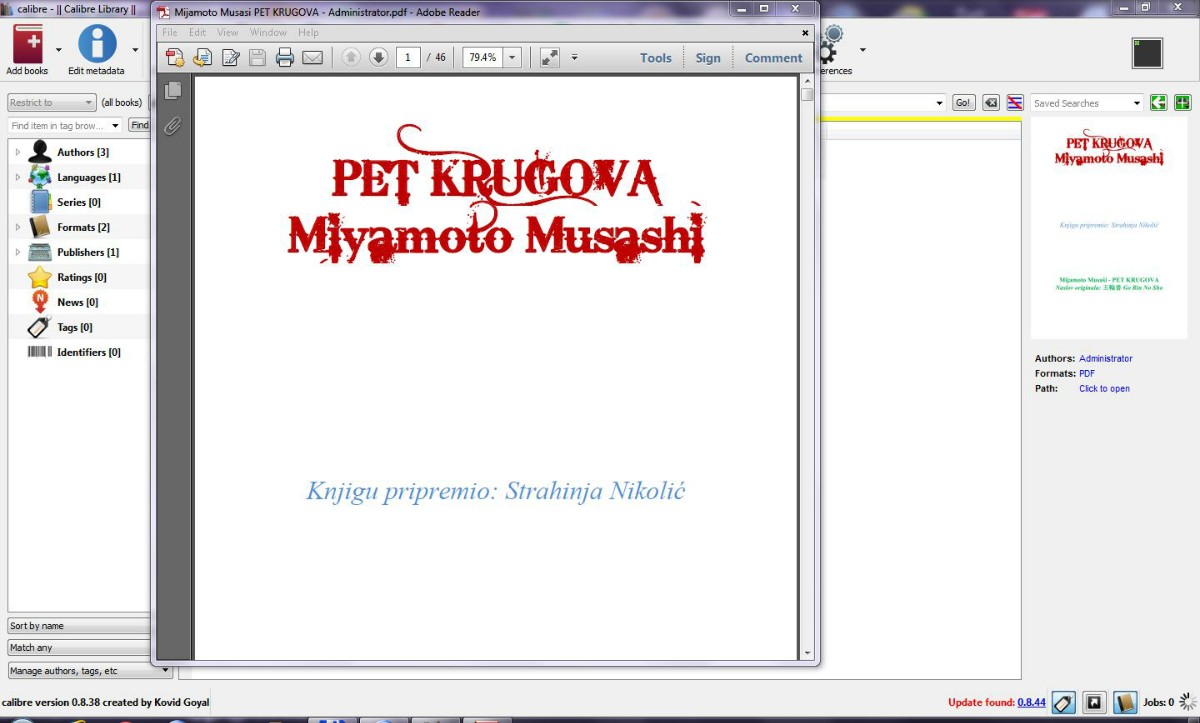Open the Edit menu in Adobe Reader
The height and width of the screenshot is (723, 1200).
pyautogui.click(x=197, y=33)
